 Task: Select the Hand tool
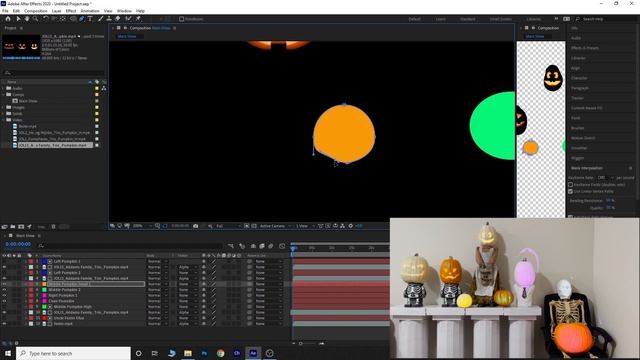pos(27,19)
